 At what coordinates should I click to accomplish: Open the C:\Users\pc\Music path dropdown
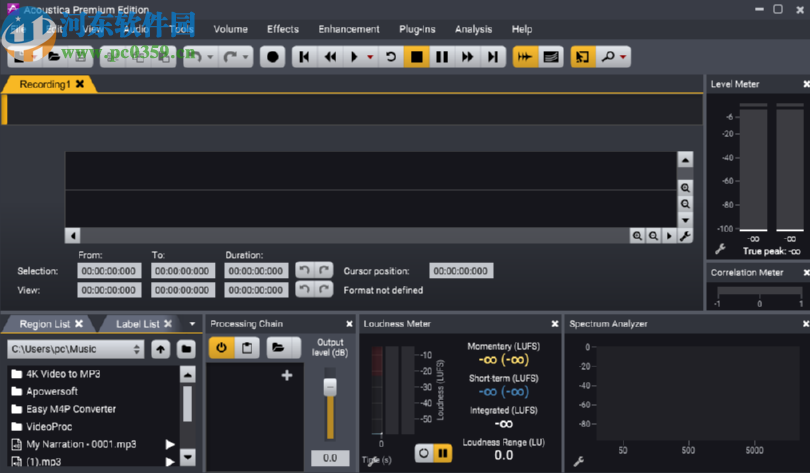tap(137, 349)
